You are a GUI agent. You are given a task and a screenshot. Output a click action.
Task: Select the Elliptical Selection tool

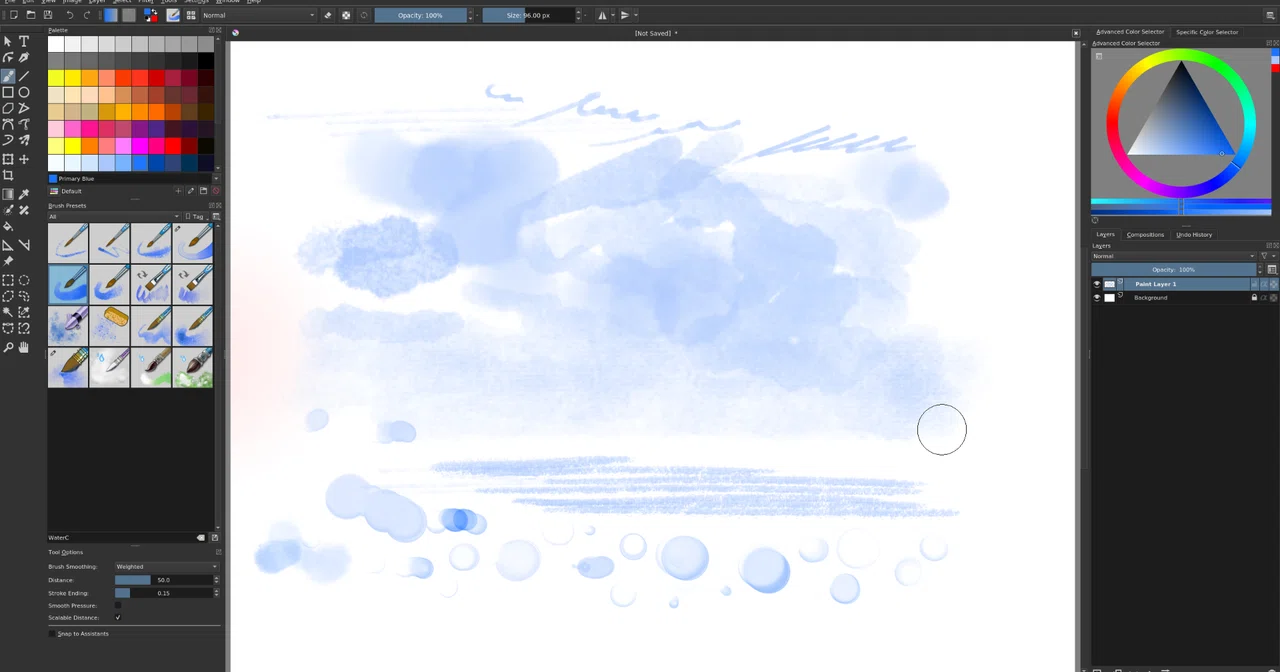[x=24, y=280]
